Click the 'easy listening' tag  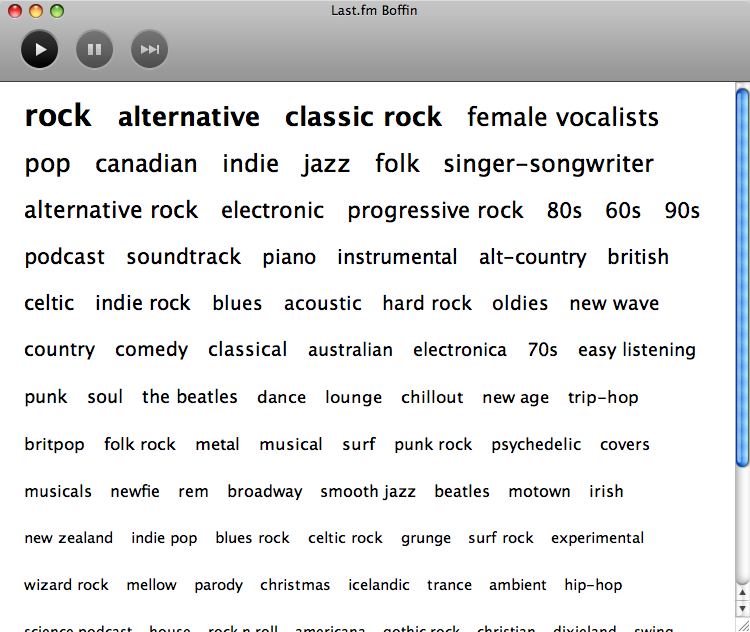636,350
